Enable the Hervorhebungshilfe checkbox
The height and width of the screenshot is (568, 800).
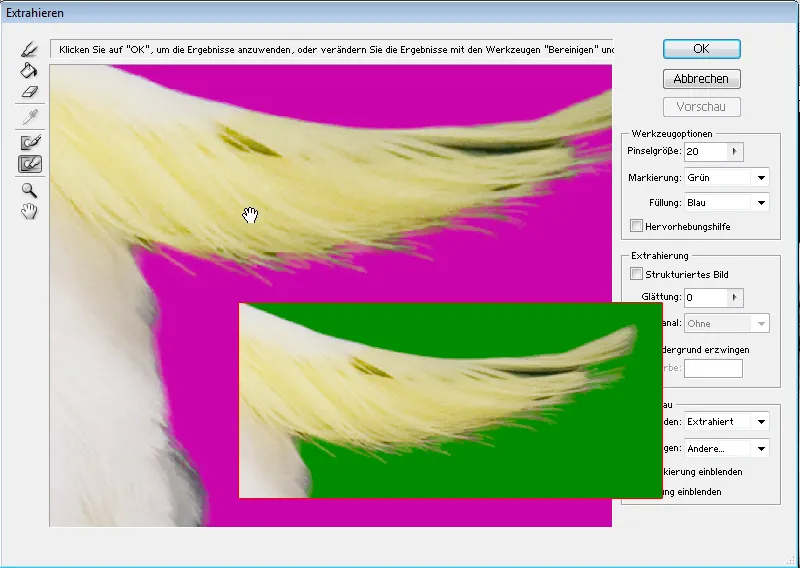(637, 227)
